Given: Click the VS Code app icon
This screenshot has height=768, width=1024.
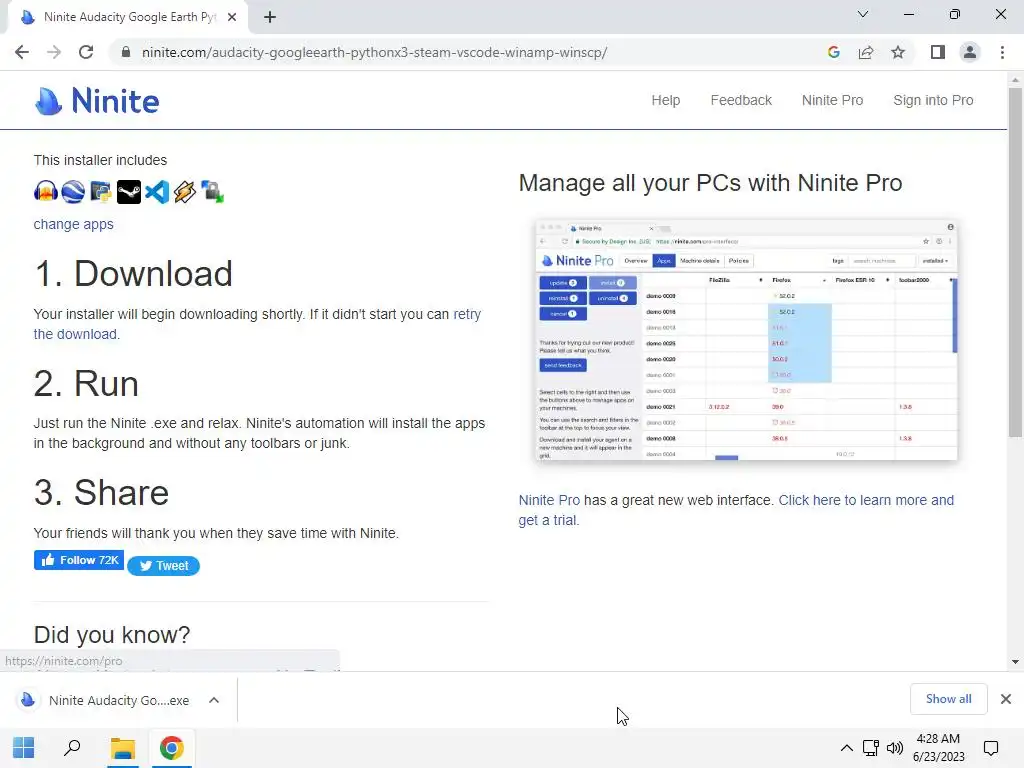Looking at the screenshot, I should tap(157, 192).
